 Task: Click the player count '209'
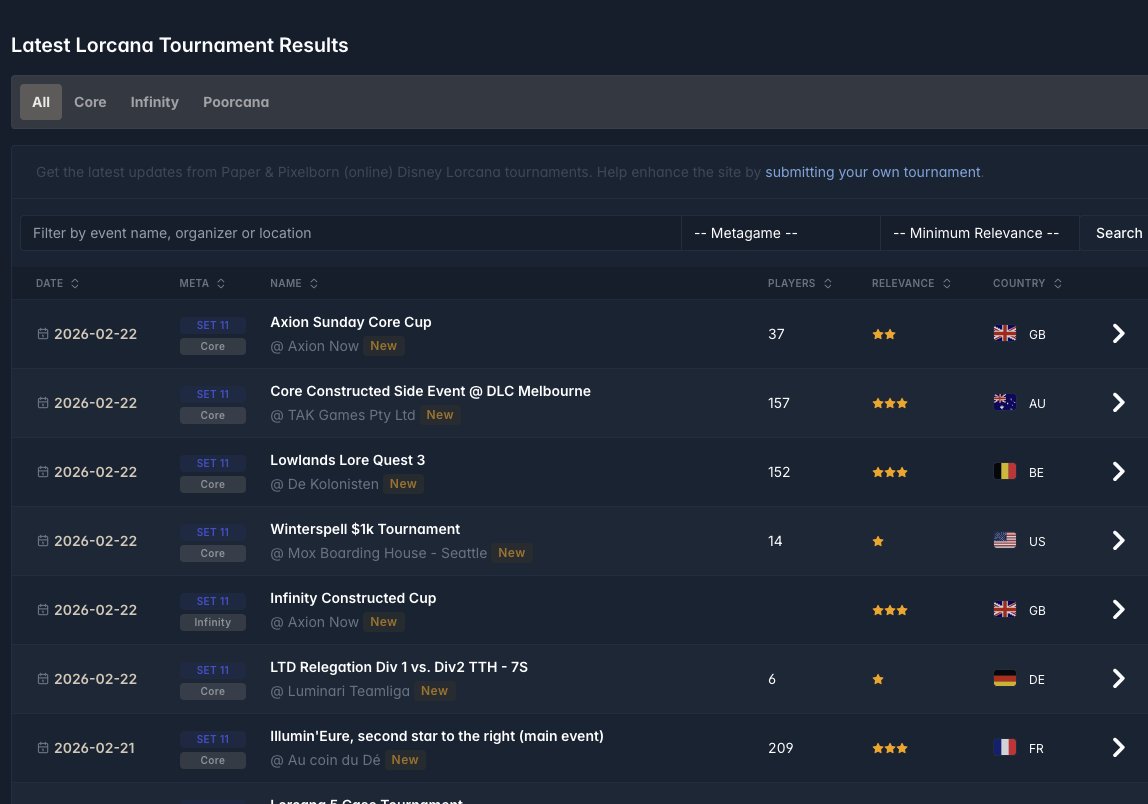point(780,748)
